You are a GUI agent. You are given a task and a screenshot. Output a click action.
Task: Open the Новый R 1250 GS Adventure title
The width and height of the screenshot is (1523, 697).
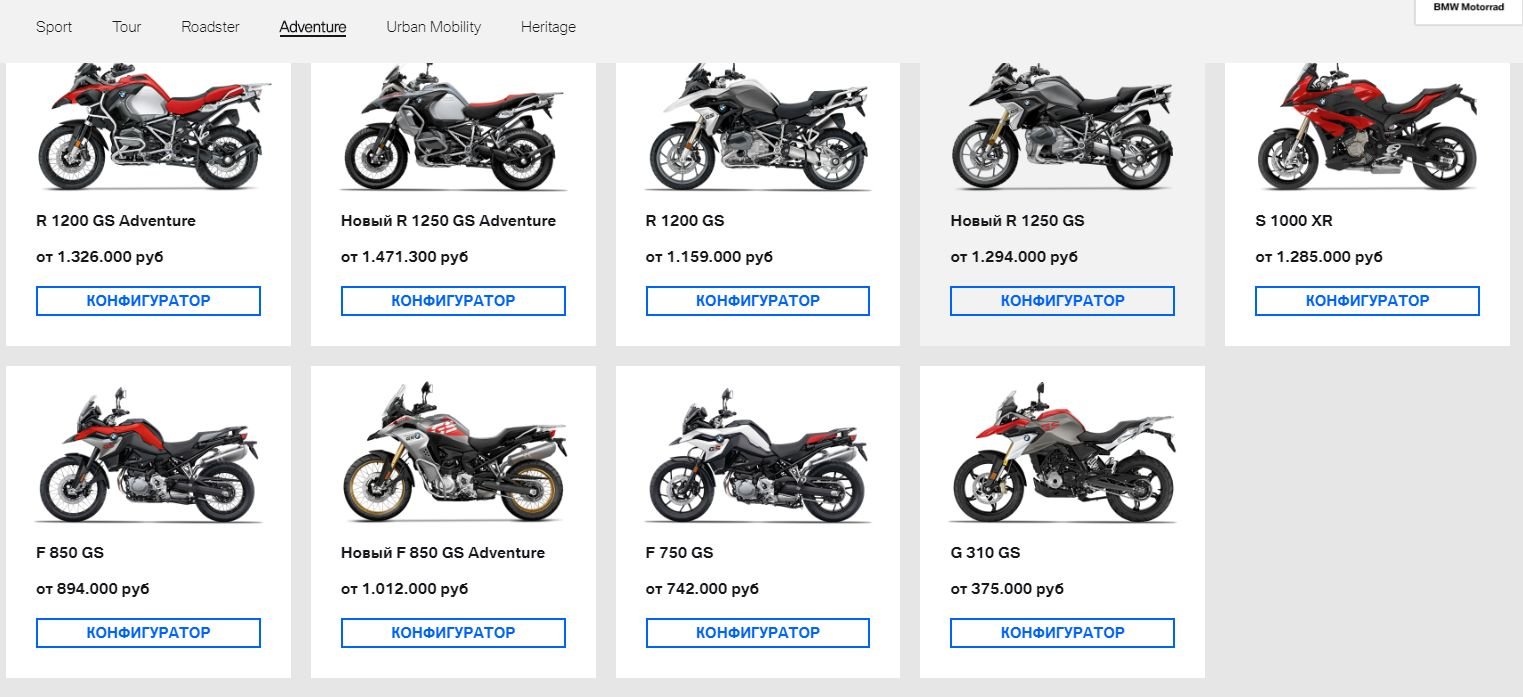448,221
